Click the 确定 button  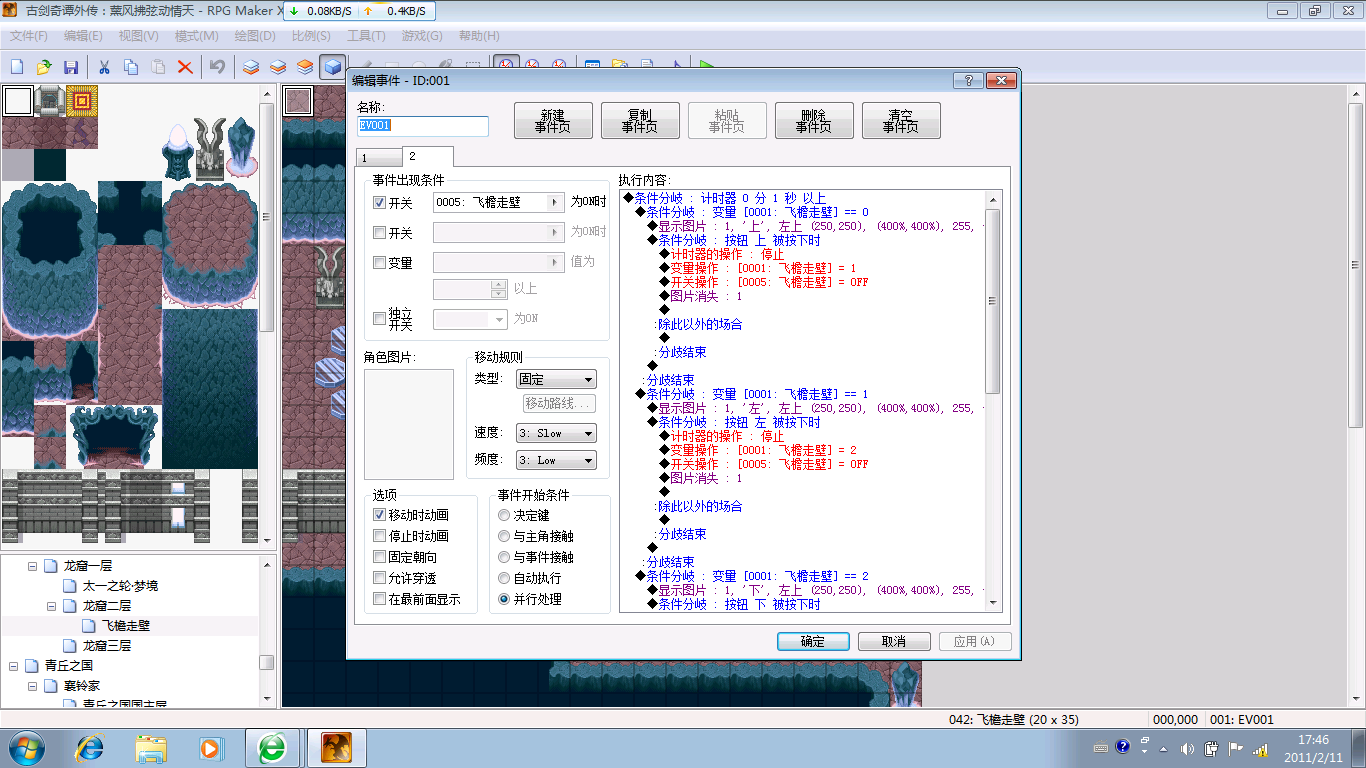(x=813, y=642)
